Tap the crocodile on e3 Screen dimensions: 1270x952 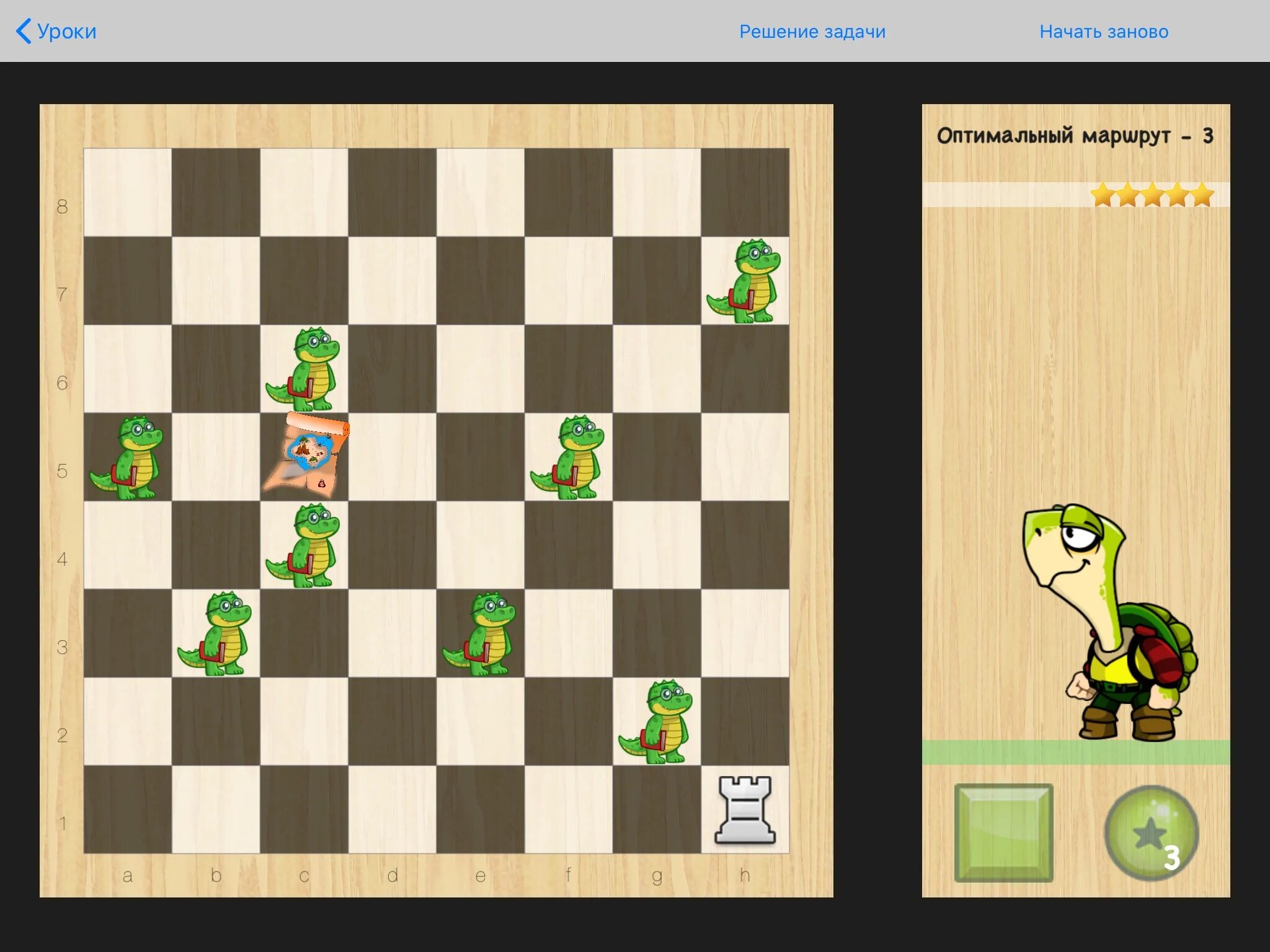coord(479,633)
